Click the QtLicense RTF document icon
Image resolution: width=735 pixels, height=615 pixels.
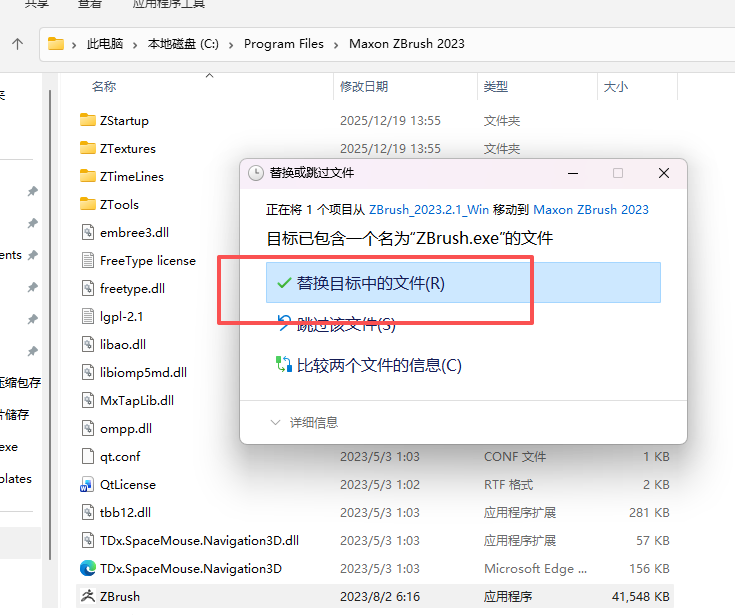click(87, 484)
